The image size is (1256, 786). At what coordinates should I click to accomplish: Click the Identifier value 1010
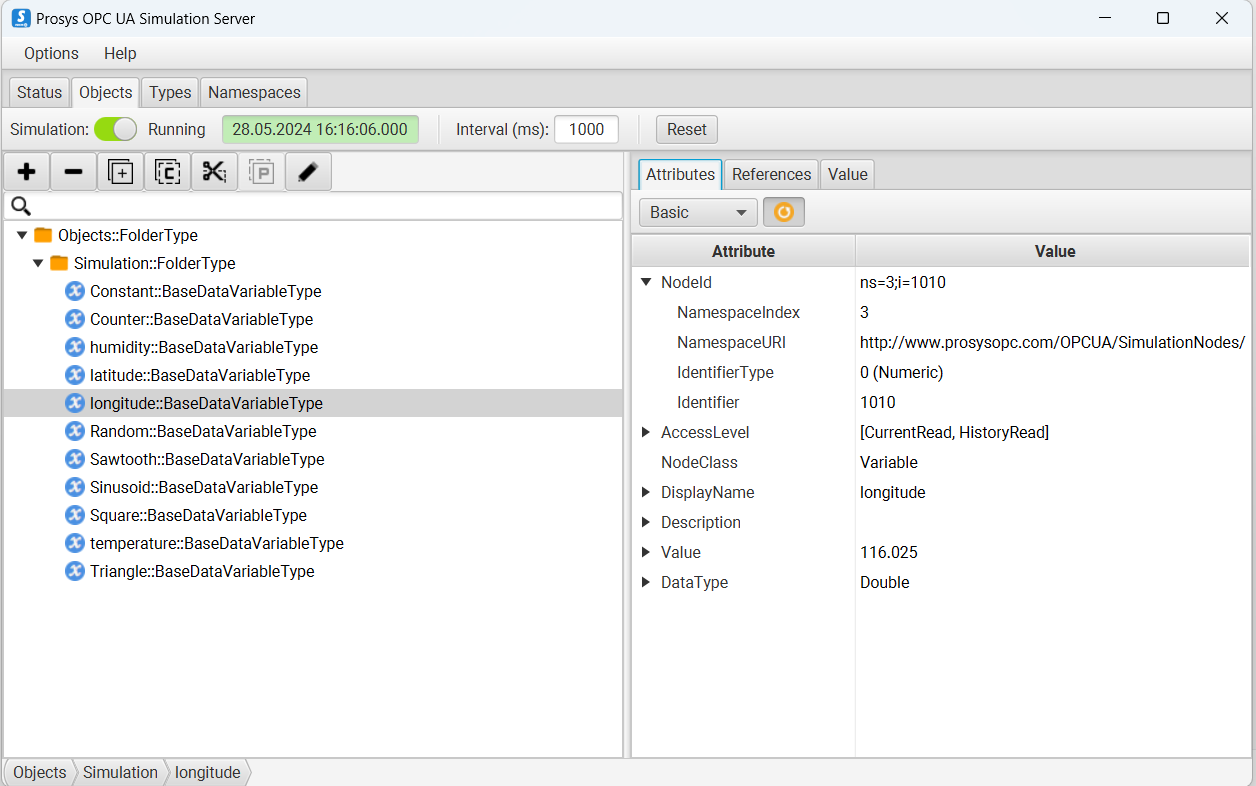(878, 402)
